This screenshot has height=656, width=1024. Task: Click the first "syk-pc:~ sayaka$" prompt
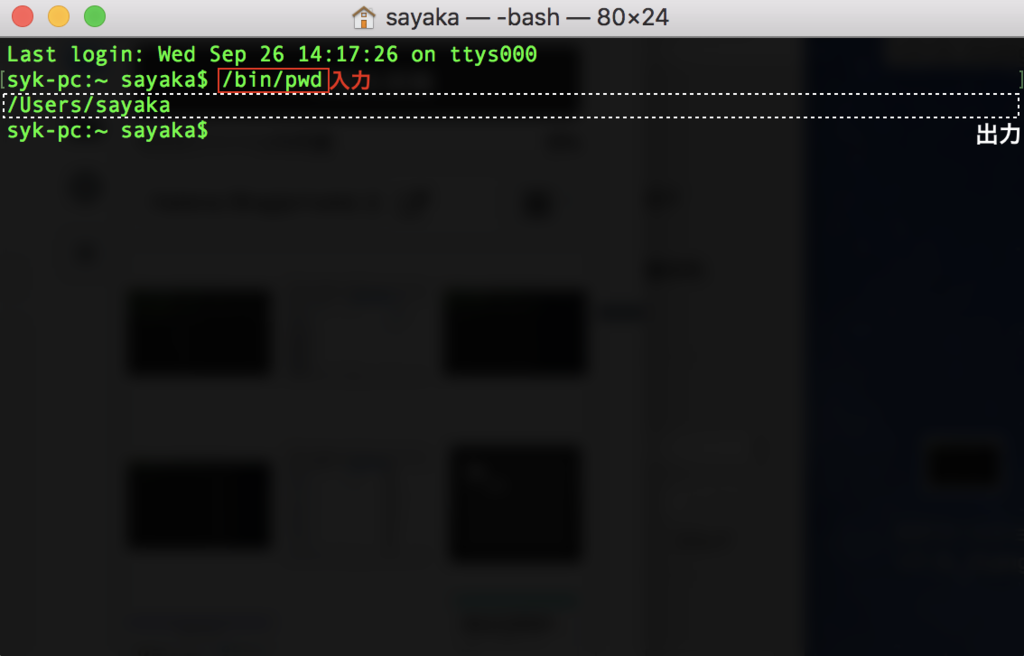[107, 80]
